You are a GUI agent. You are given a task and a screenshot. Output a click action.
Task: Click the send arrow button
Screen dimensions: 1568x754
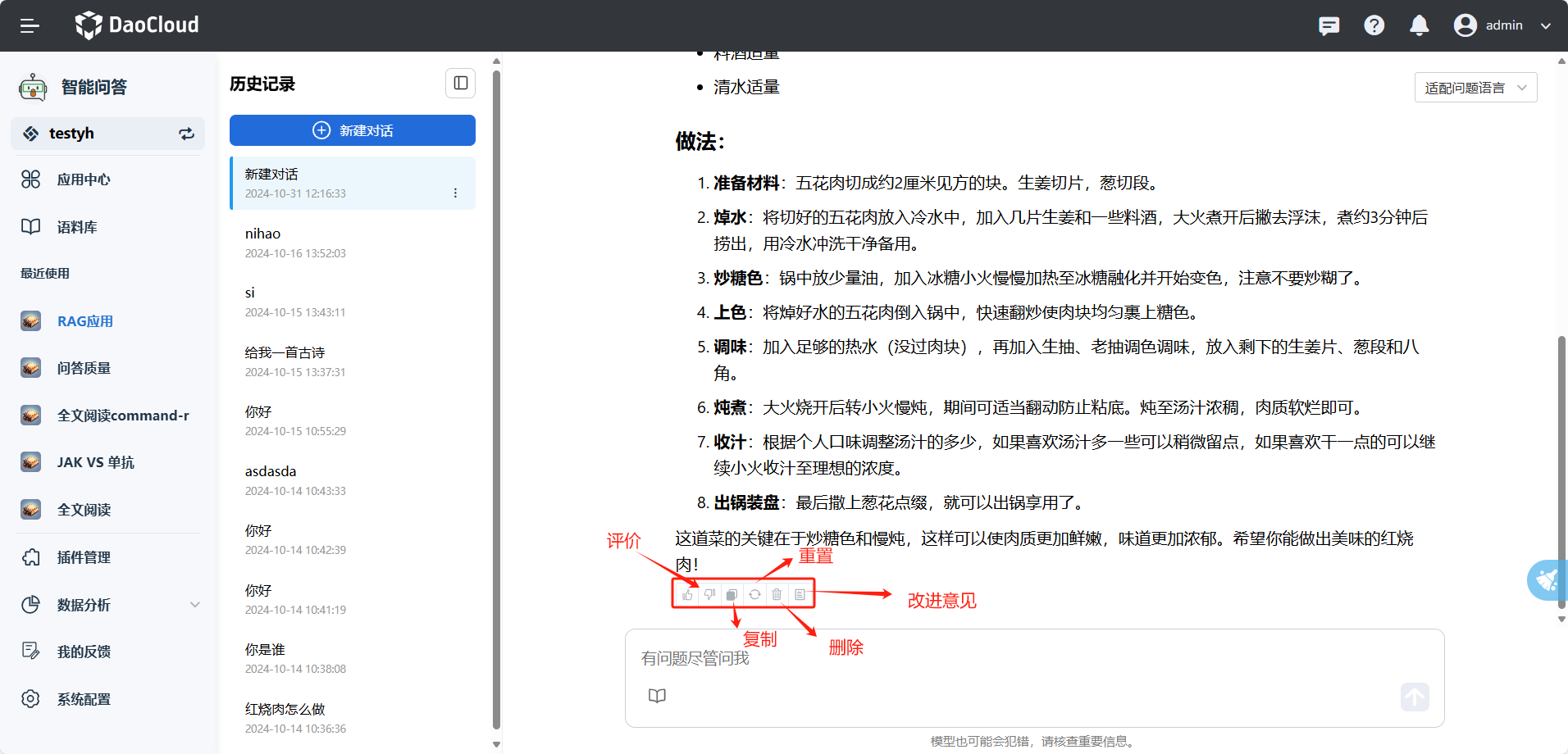click(1414, 697)
